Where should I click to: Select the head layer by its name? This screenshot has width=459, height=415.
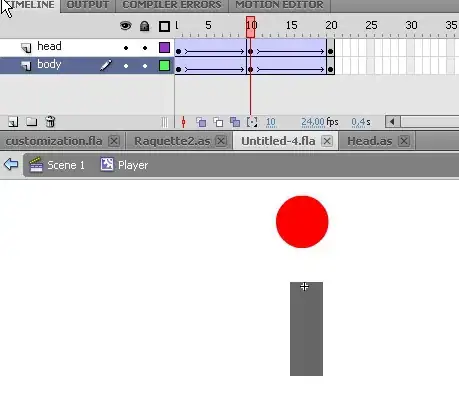click(49, 46)
